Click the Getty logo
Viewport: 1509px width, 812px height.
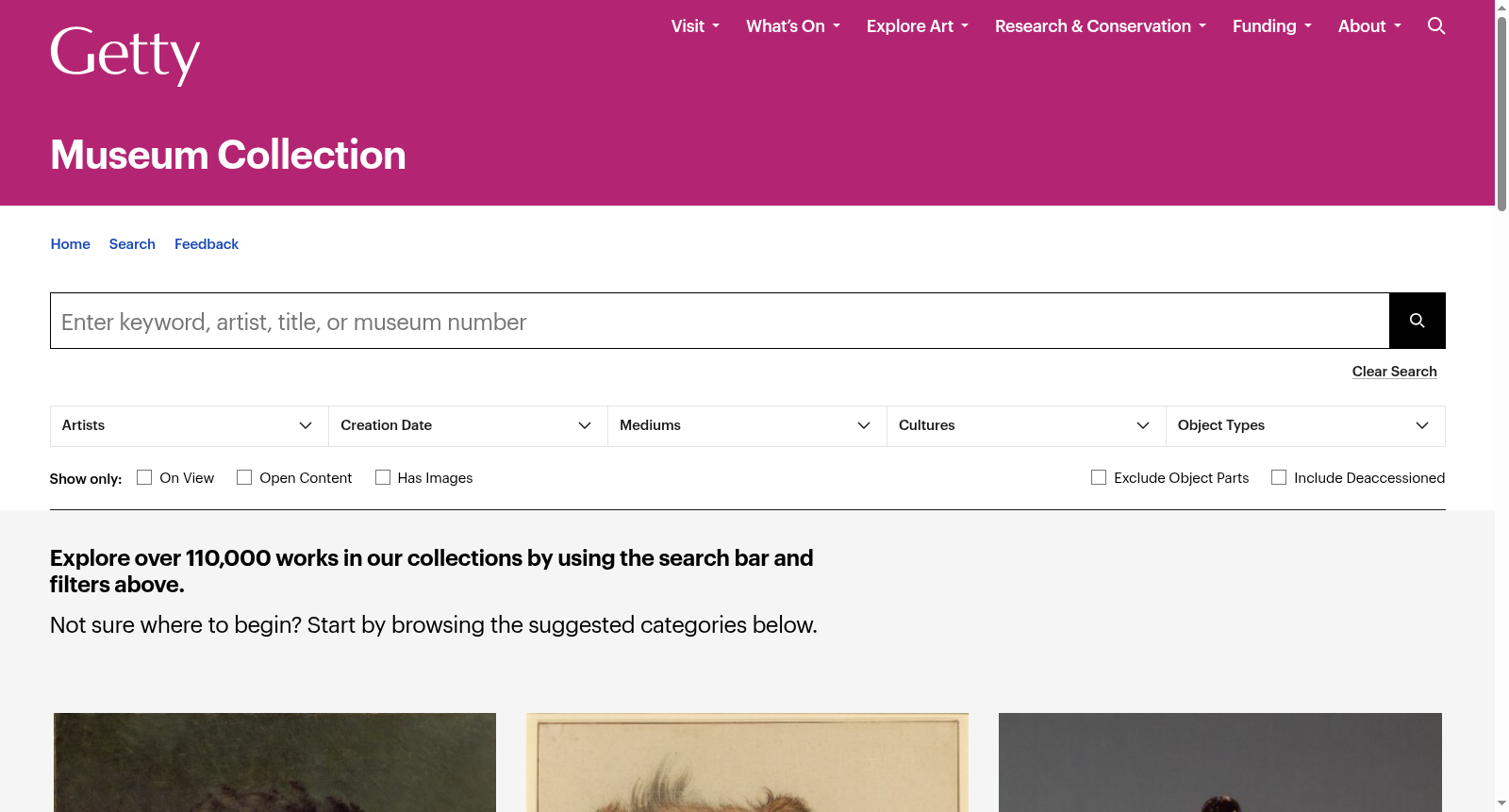point(124,55)
